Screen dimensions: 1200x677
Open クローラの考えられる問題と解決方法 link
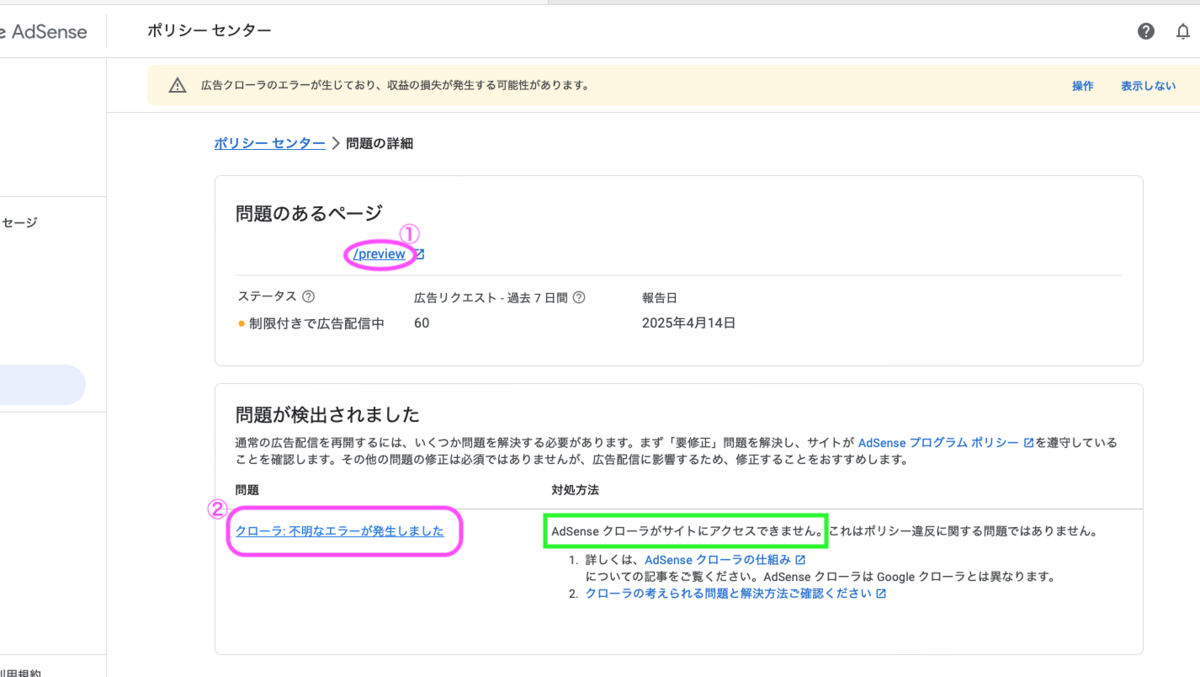tap(728, 593)
